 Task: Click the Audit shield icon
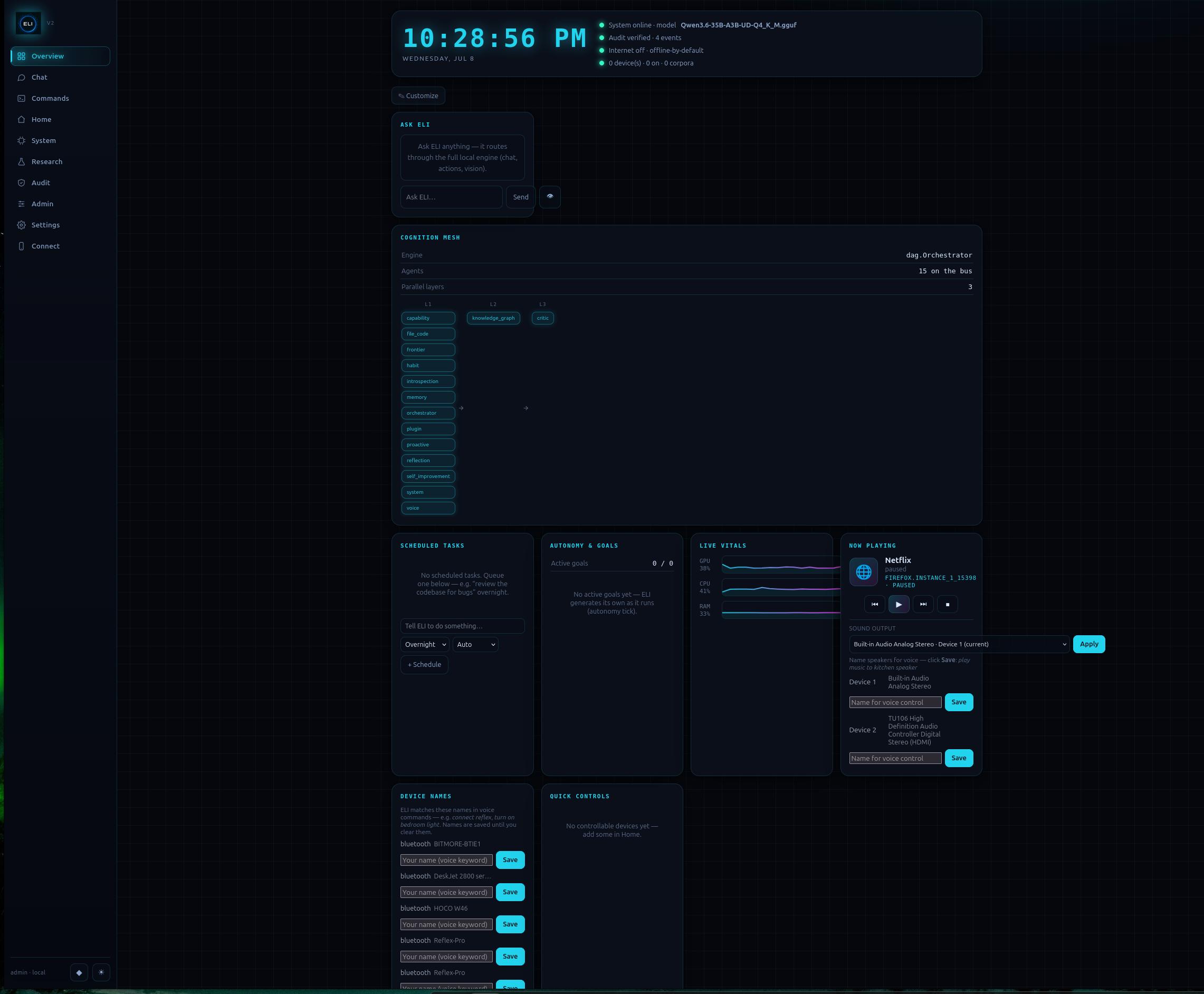(x=21, y=183)
